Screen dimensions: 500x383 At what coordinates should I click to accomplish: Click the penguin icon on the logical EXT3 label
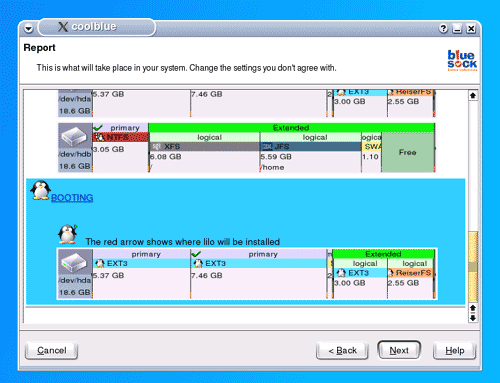pos(341,273)
